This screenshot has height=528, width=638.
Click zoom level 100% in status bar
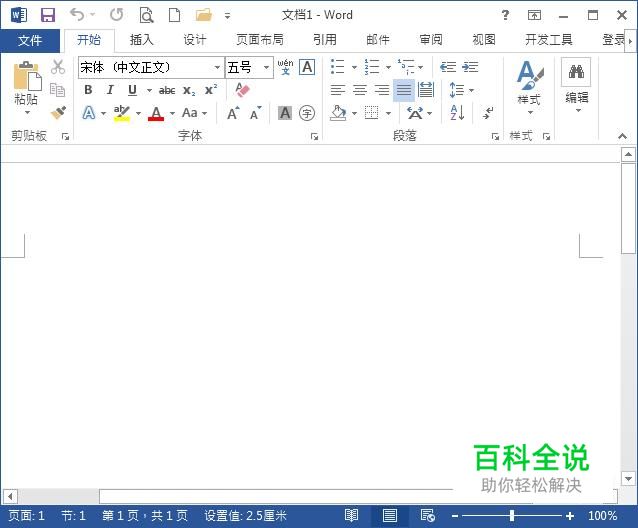click(602, 516)
